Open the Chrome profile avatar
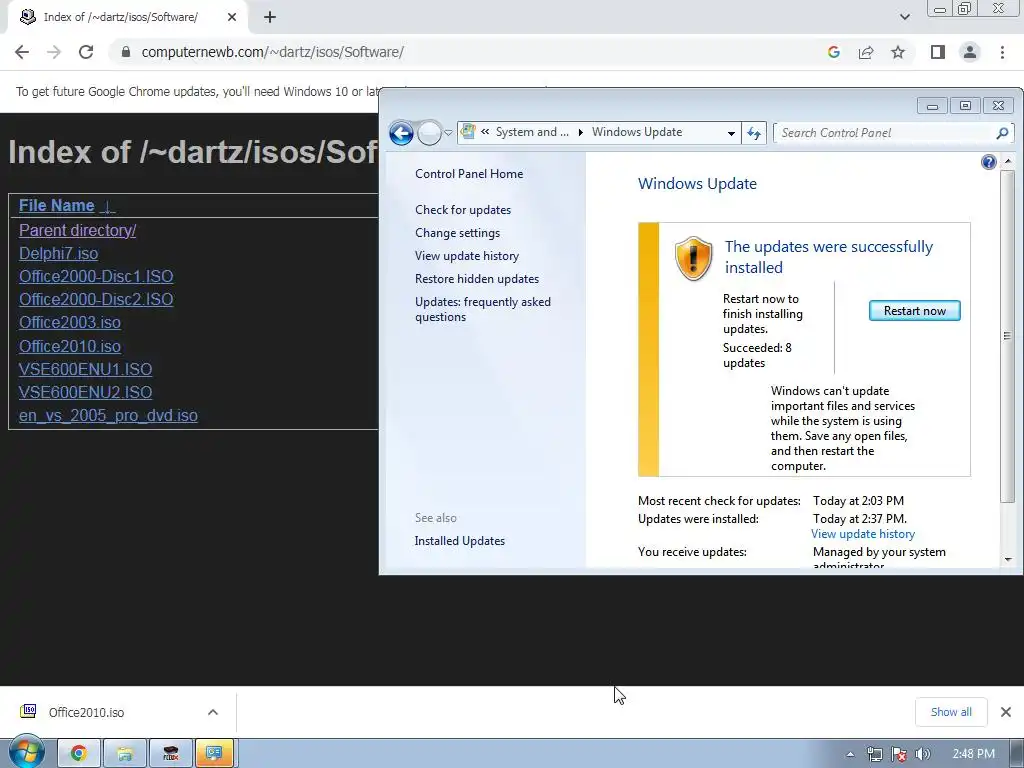Viewport: 1024px width, 768px height. point(970,52)
